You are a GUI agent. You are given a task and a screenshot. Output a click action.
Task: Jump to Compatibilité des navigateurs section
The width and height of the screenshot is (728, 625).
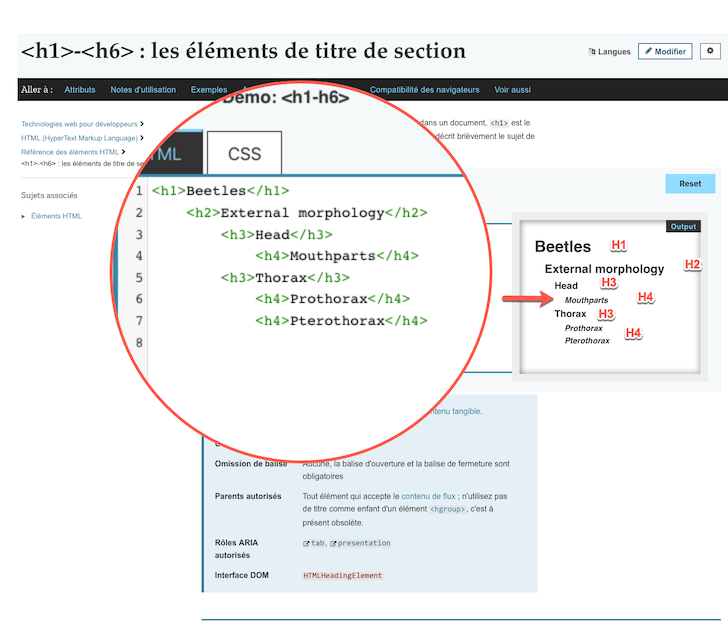coord(424,90)
